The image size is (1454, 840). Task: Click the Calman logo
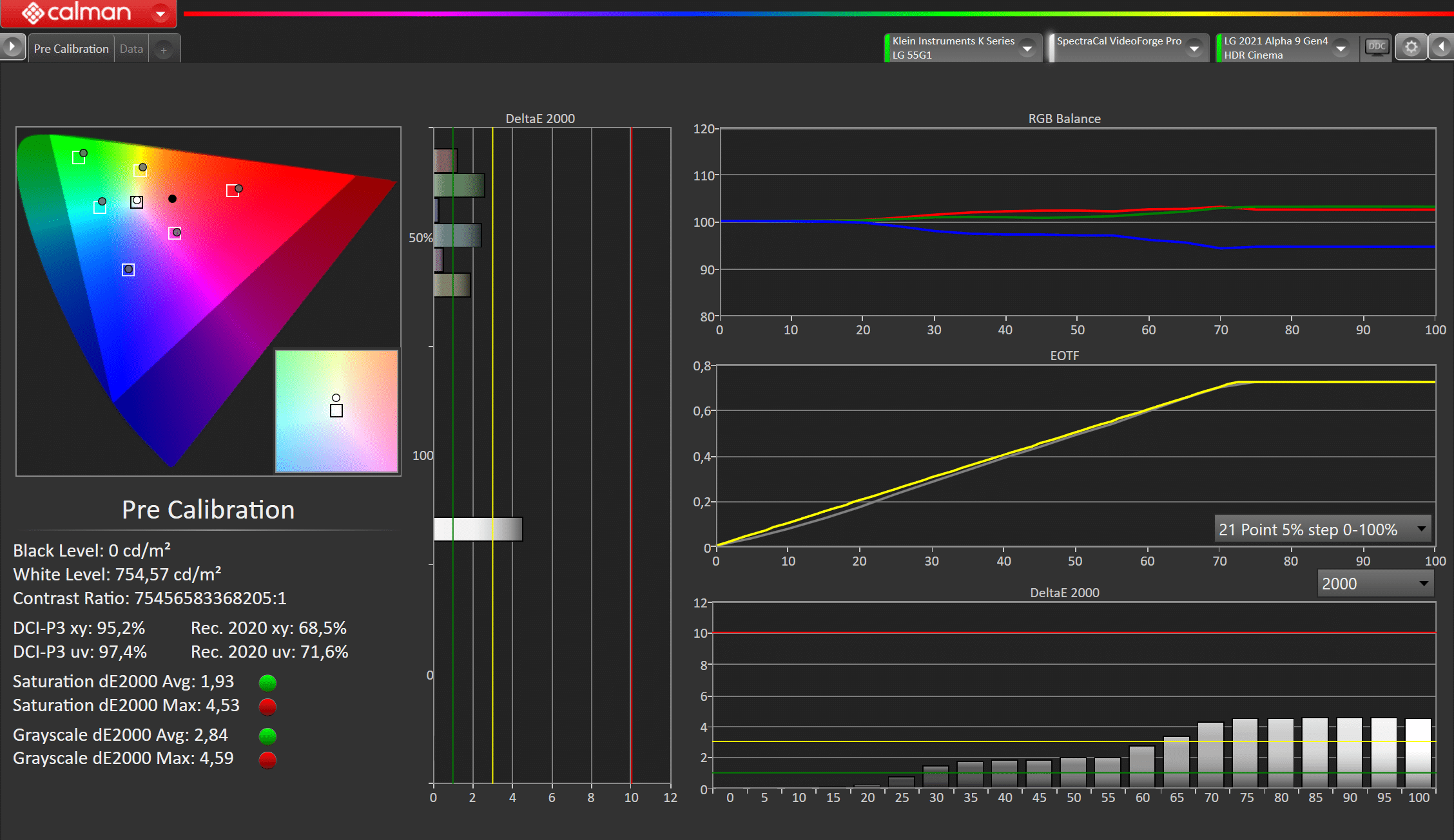[x=76, y=12]
